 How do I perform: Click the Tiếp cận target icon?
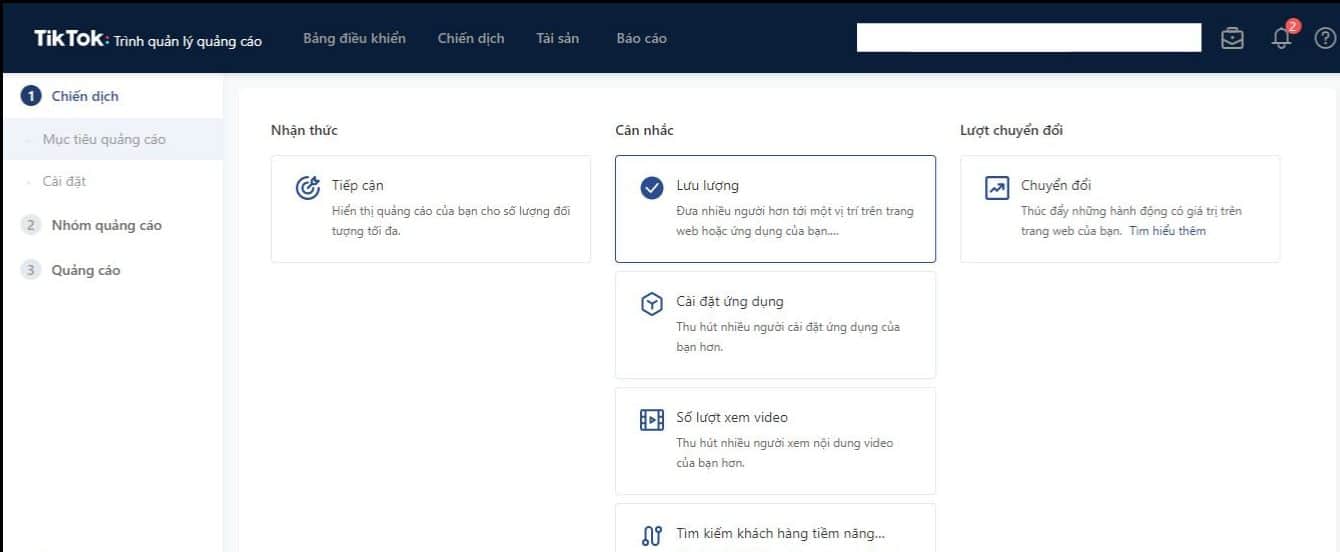pos(308,187)
